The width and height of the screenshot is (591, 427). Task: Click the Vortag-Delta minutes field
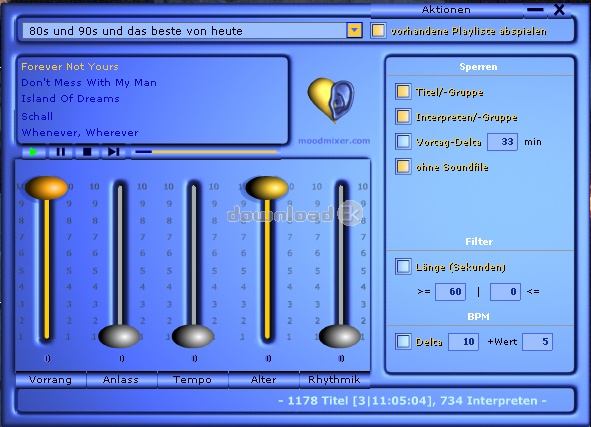(502, 142)
